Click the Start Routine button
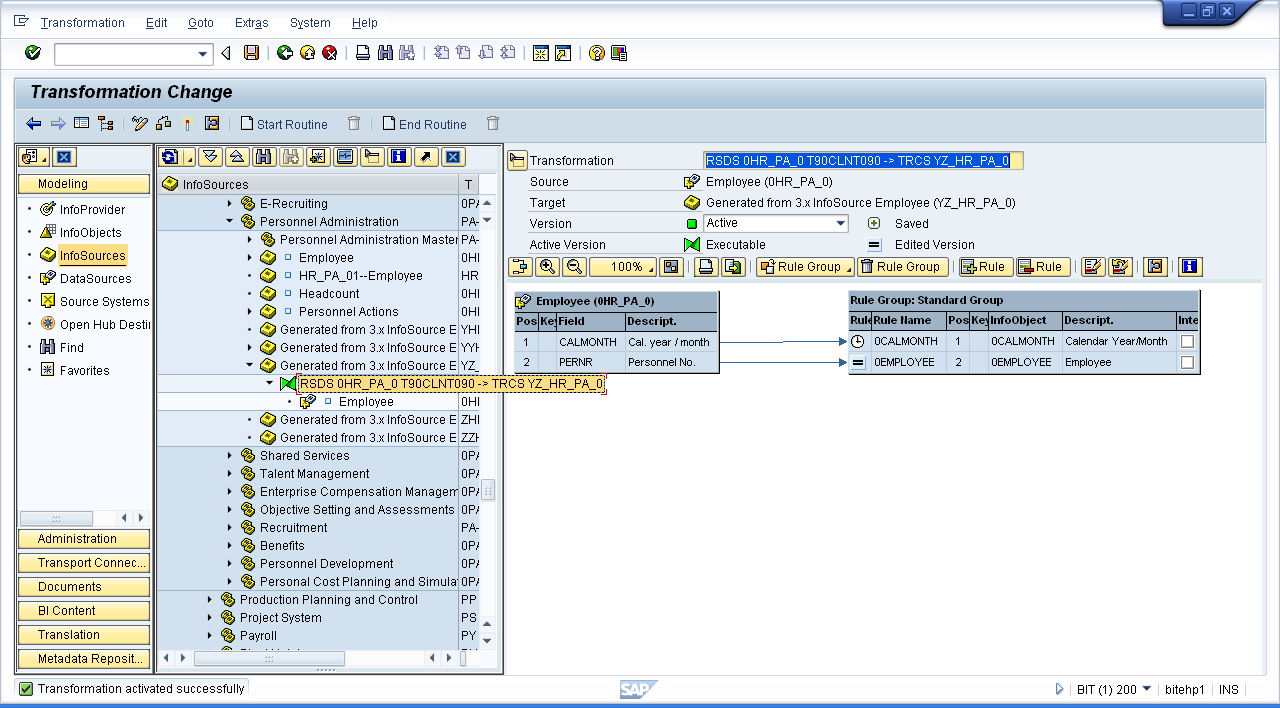This screenshot has width=1280, height=708. (285, 124)
